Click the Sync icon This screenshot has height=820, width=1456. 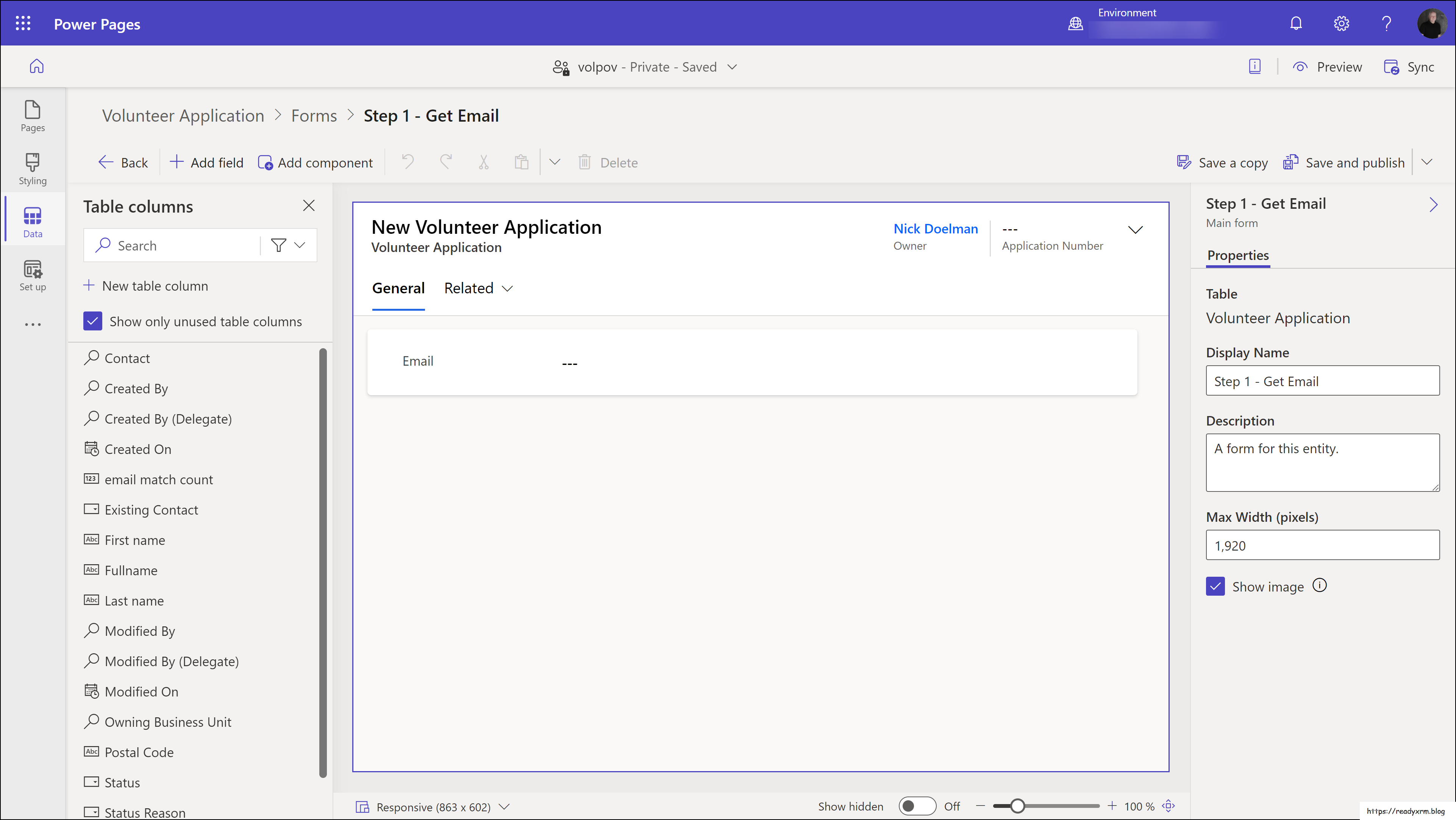coord(1391,66)
